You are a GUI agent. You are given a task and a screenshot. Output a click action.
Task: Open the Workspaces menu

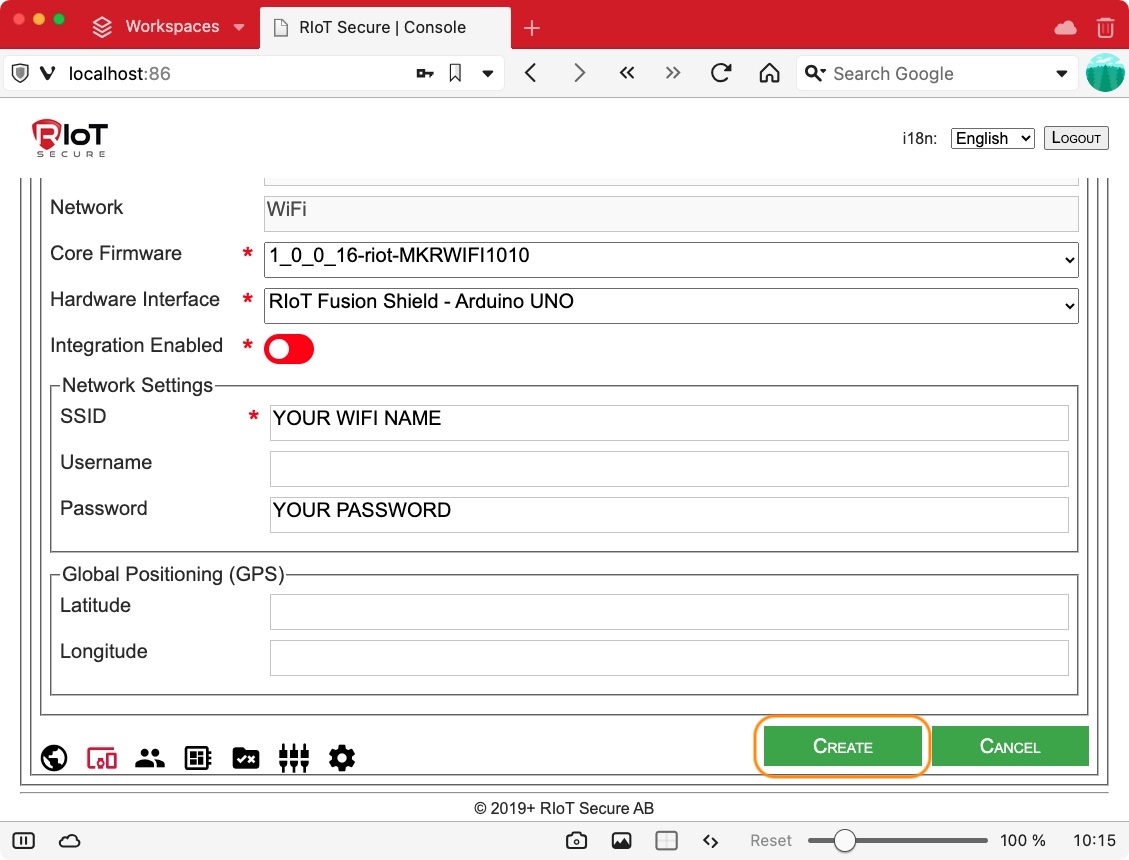(x=168, y=27)
